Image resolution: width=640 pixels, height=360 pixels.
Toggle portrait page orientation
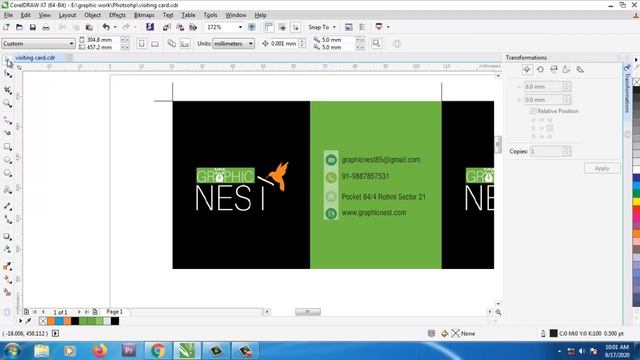[x=141, y=44]
